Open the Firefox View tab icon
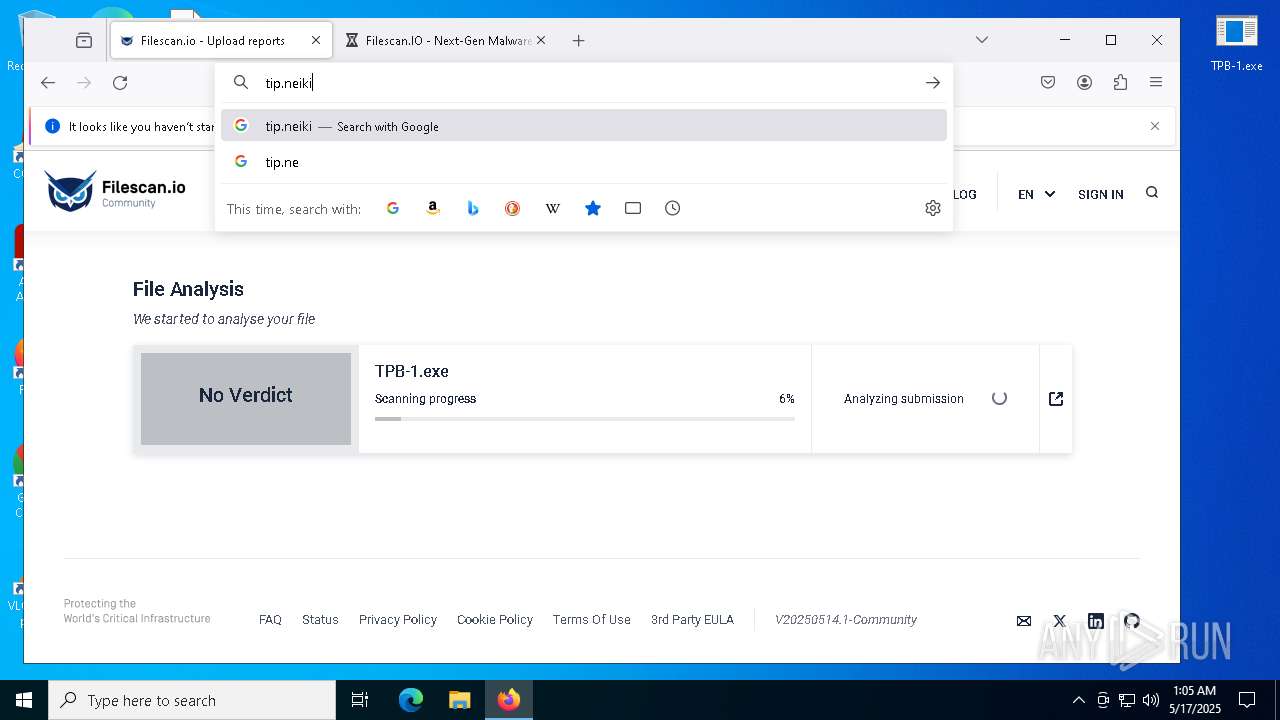The image size is (1280, 720). pyautogui.click(x=84, y=41)
